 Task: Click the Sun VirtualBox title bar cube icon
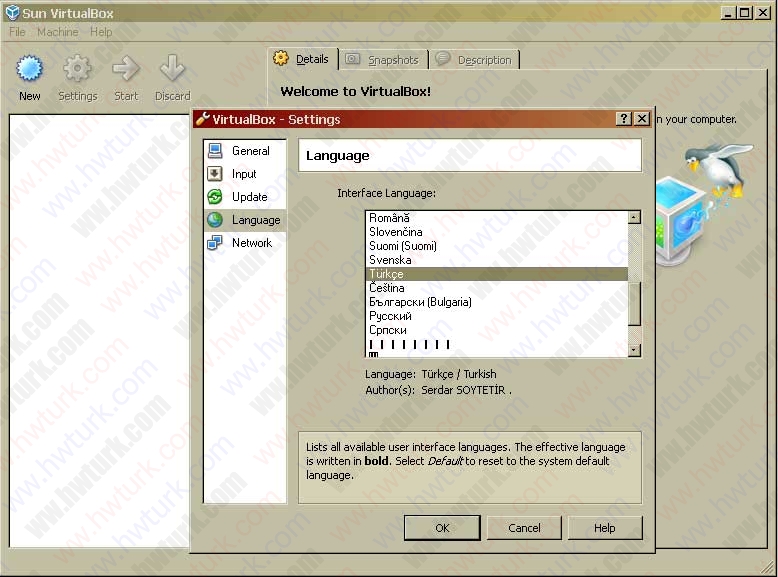pyautogui.click(x=12, y=12)
